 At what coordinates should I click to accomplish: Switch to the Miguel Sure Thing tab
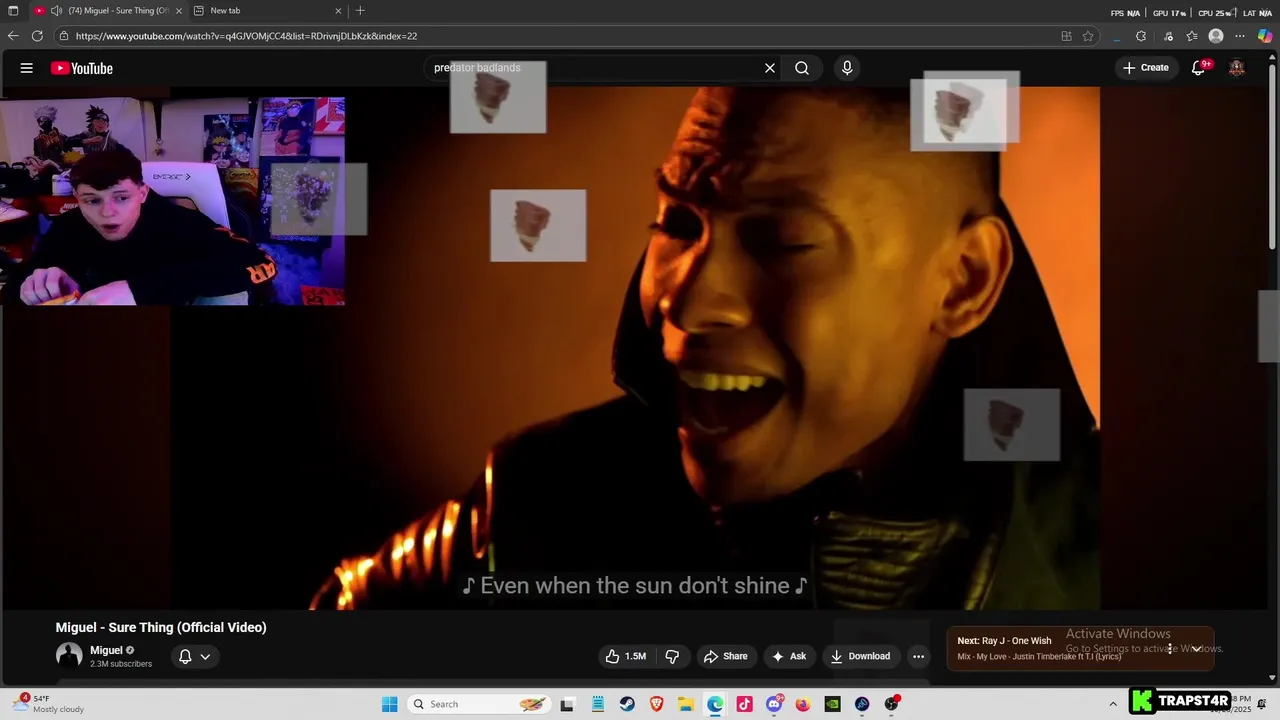110,11
